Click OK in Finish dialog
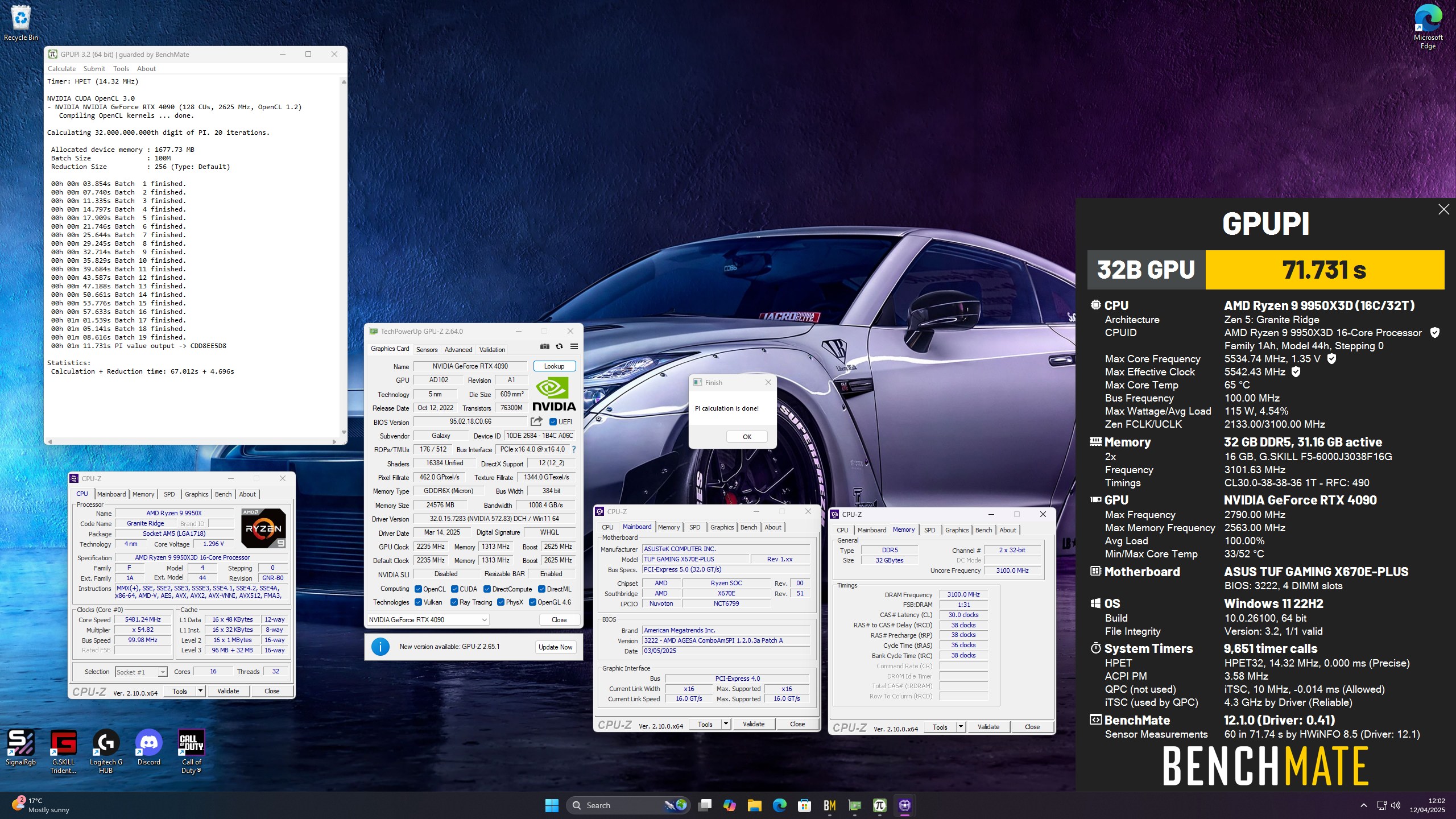 [x=747, y=437]
